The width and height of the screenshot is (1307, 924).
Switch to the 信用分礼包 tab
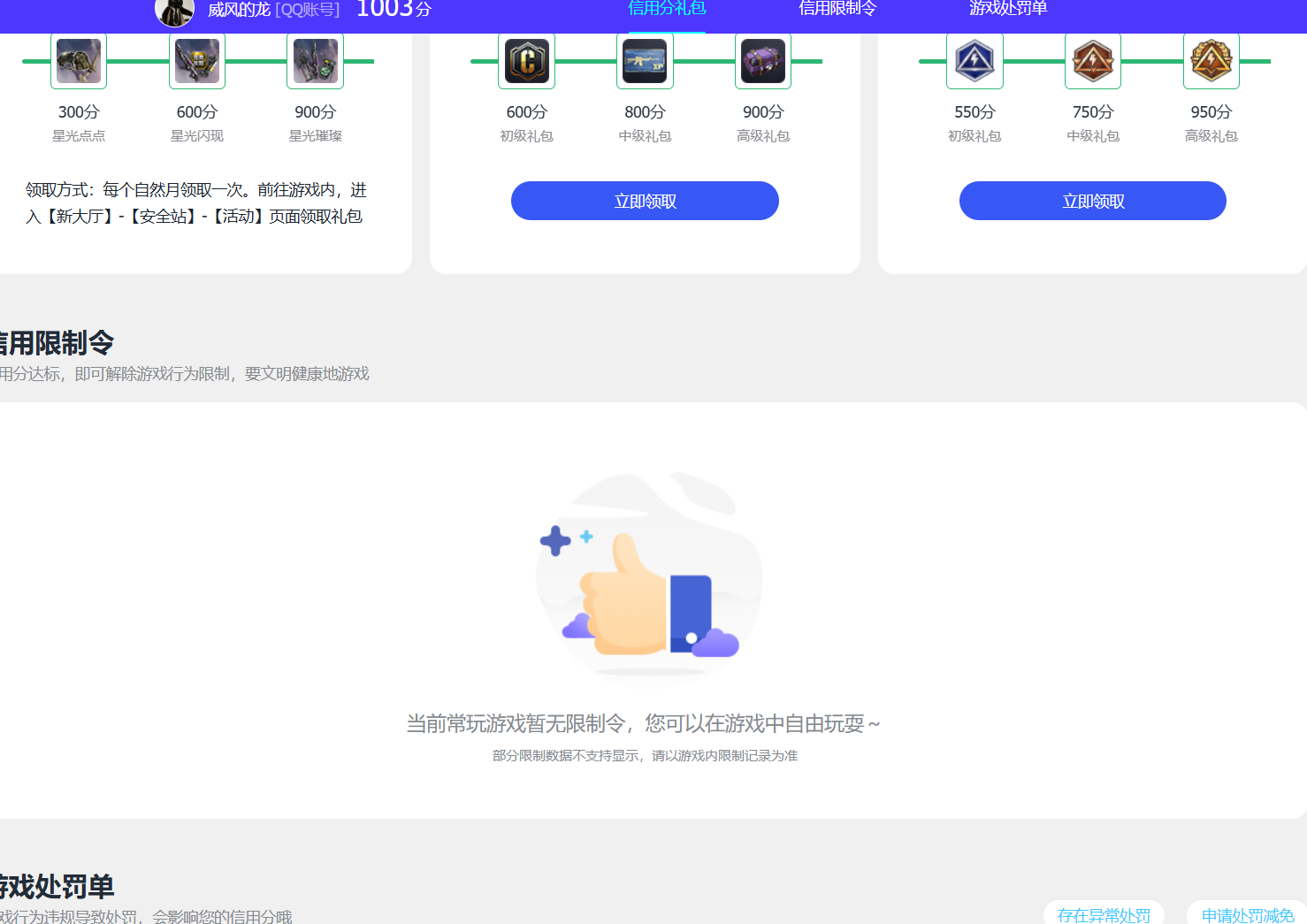[x=667, y=9]
